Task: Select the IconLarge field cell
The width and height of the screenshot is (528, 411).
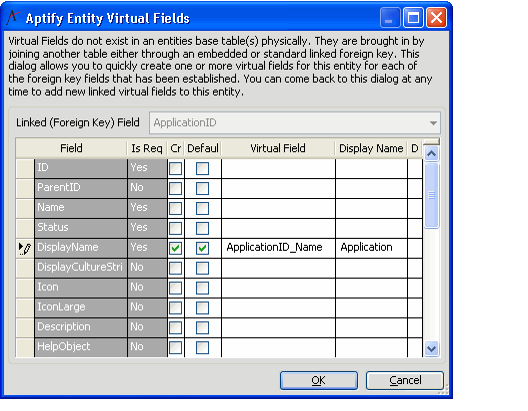Action: (80, 308)
